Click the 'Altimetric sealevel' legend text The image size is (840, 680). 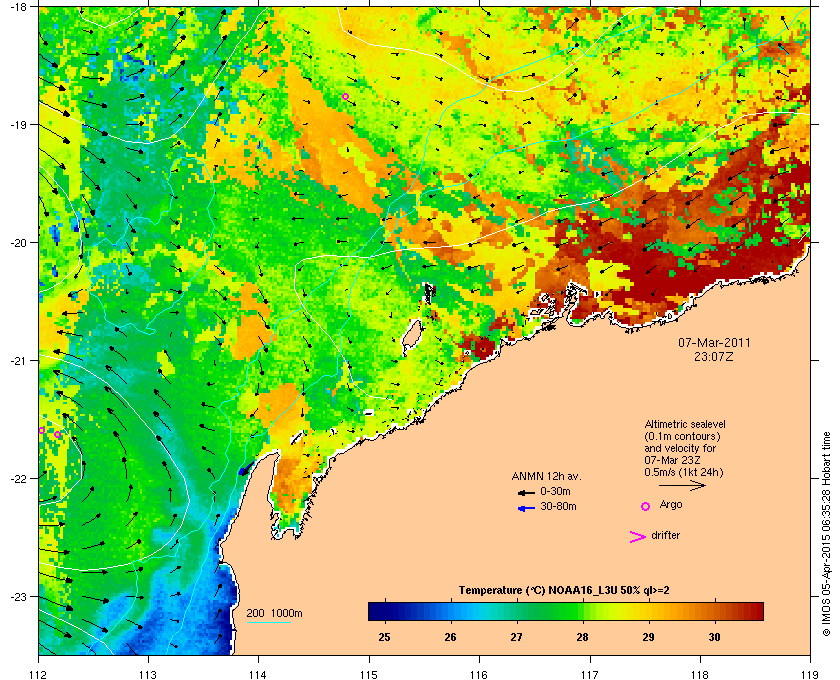[685, 424]
